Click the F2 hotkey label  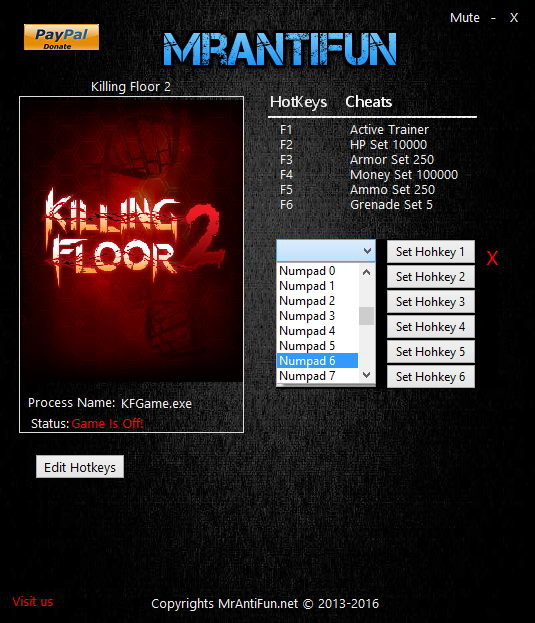(x=286, y=145)
